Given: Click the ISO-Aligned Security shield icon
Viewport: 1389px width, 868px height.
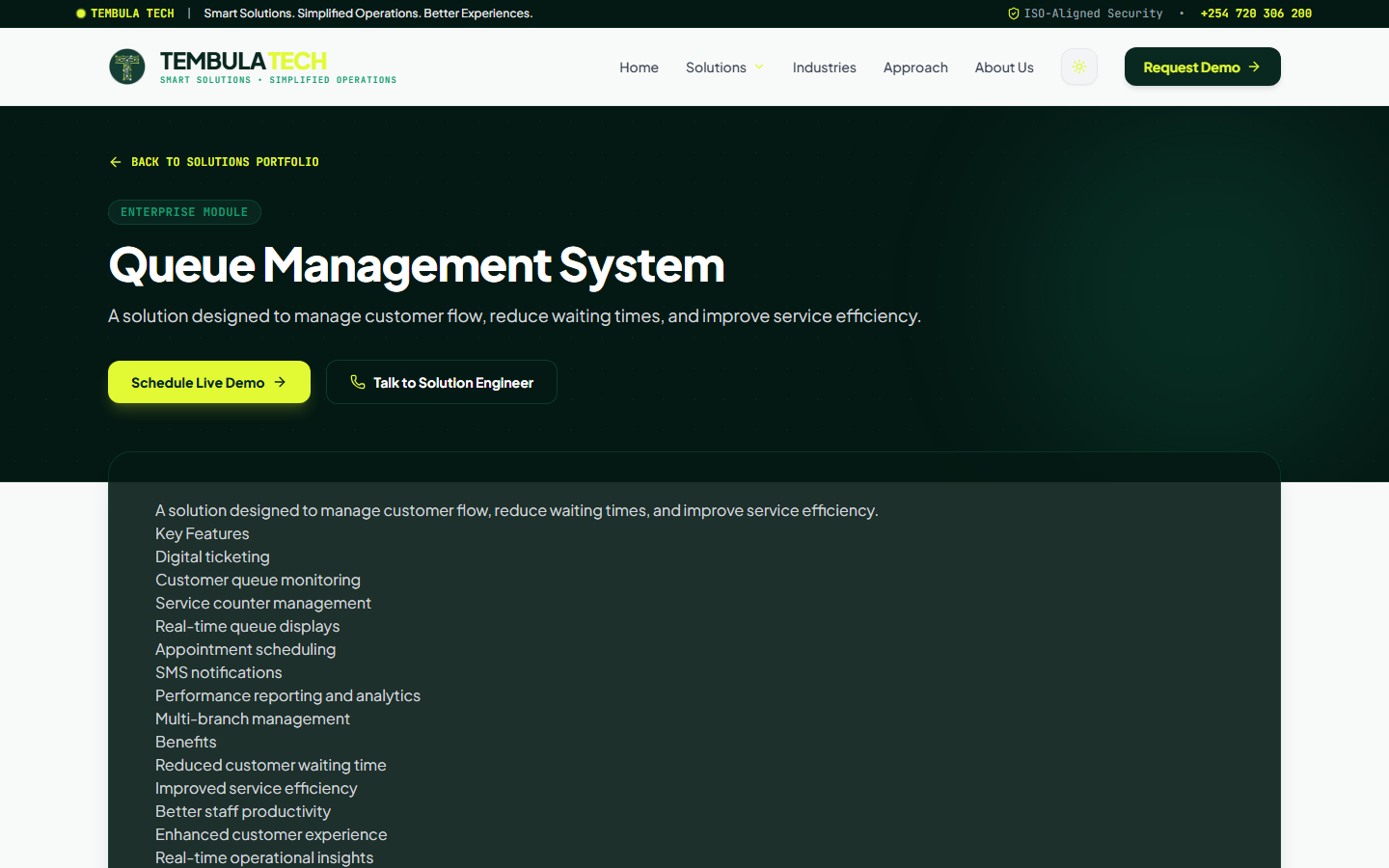Looking at the screenshot, I should point(1014,14).
